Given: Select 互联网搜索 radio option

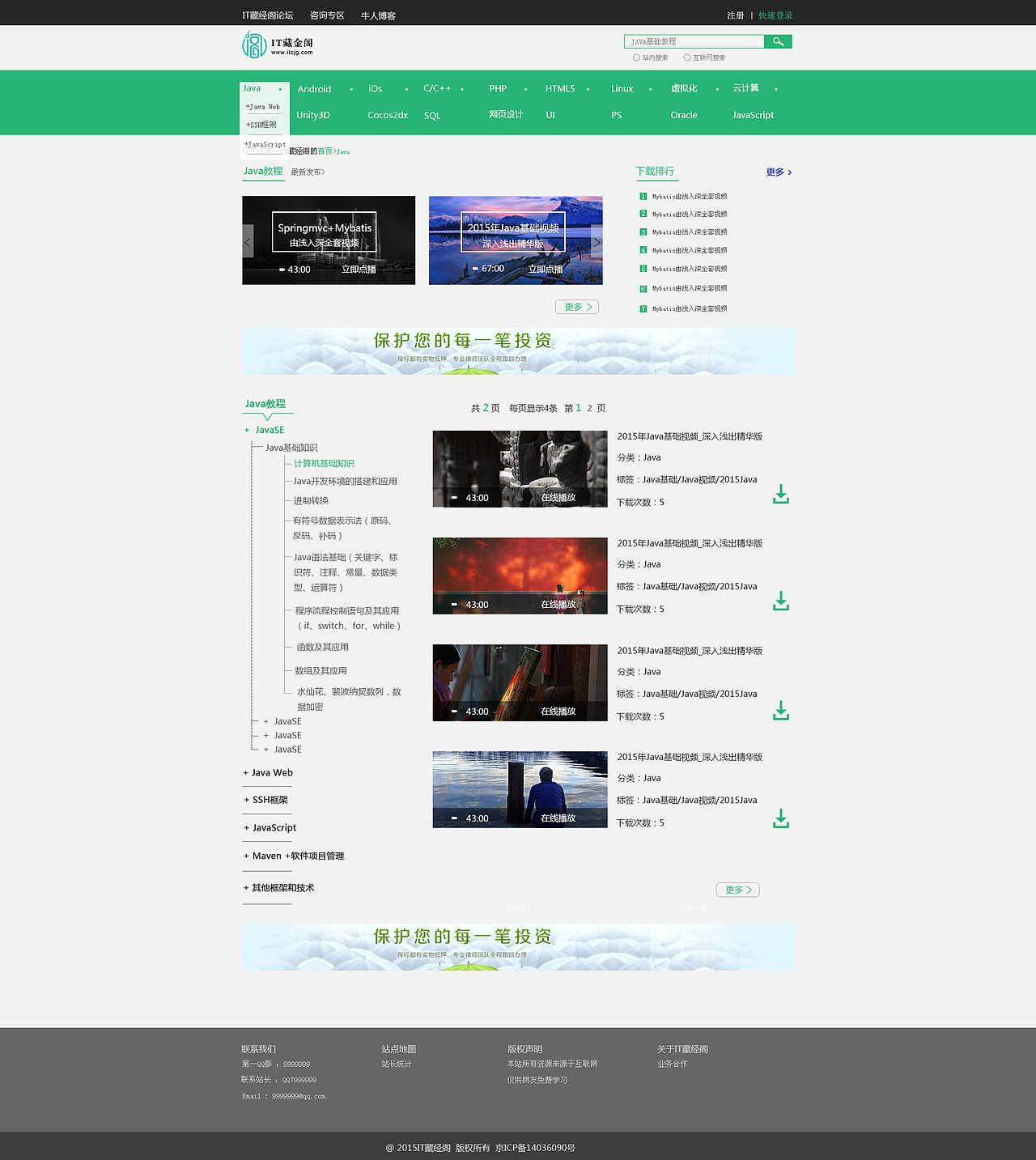Looking at the screenshot, I should click(x=687, y=57).
